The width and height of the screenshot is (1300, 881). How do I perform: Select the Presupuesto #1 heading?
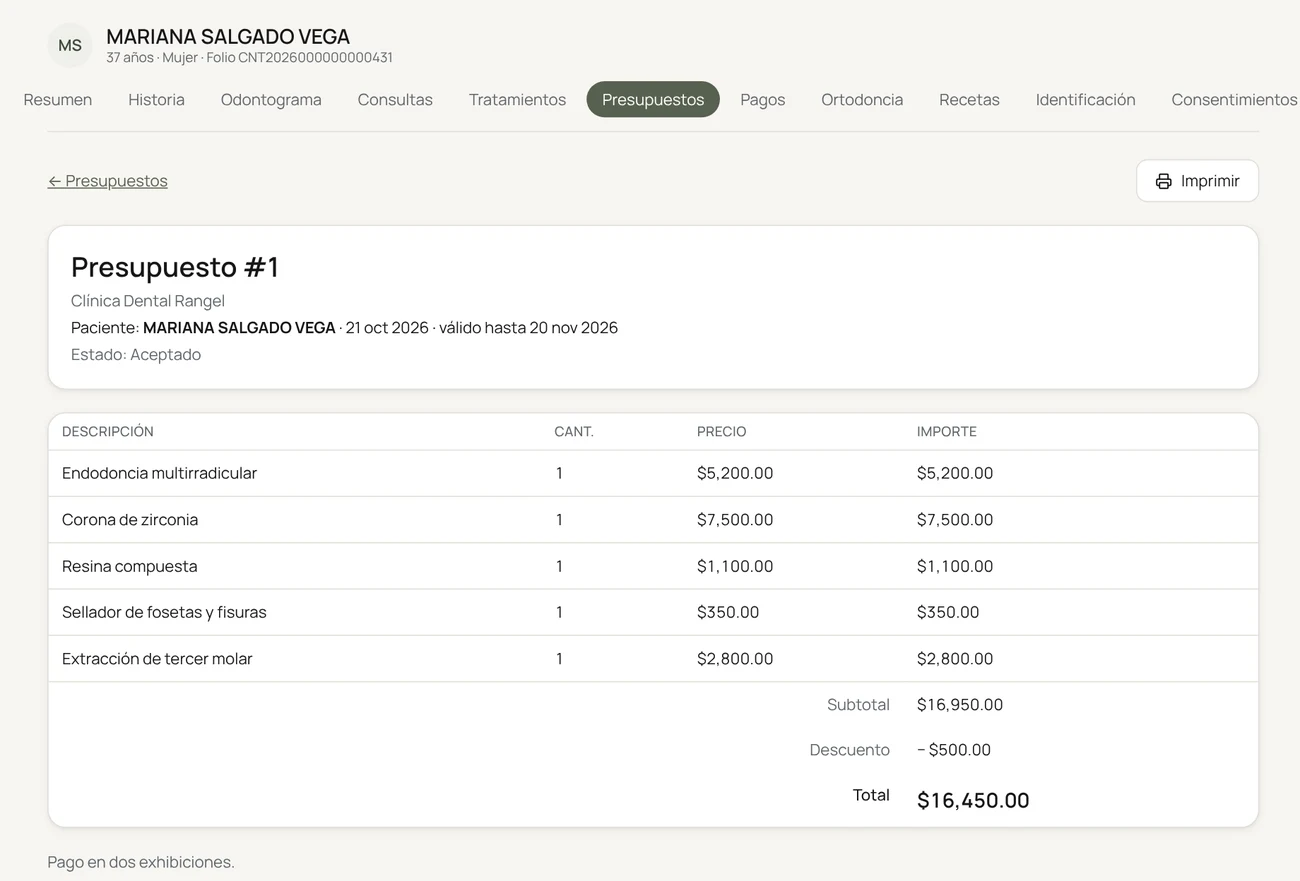(x=175, y=267)
